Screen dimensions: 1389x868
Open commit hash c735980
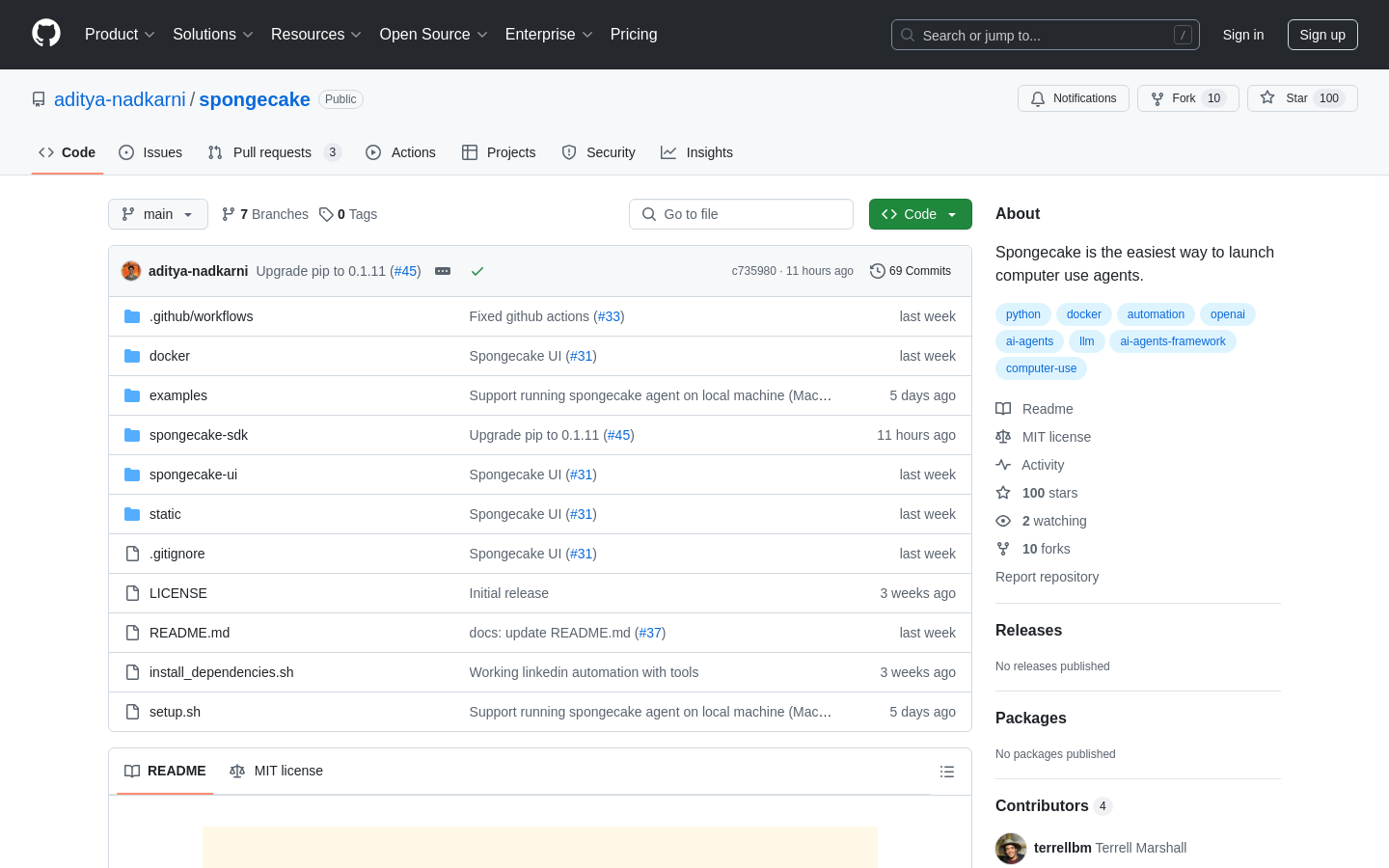click(x=753, y=271)
